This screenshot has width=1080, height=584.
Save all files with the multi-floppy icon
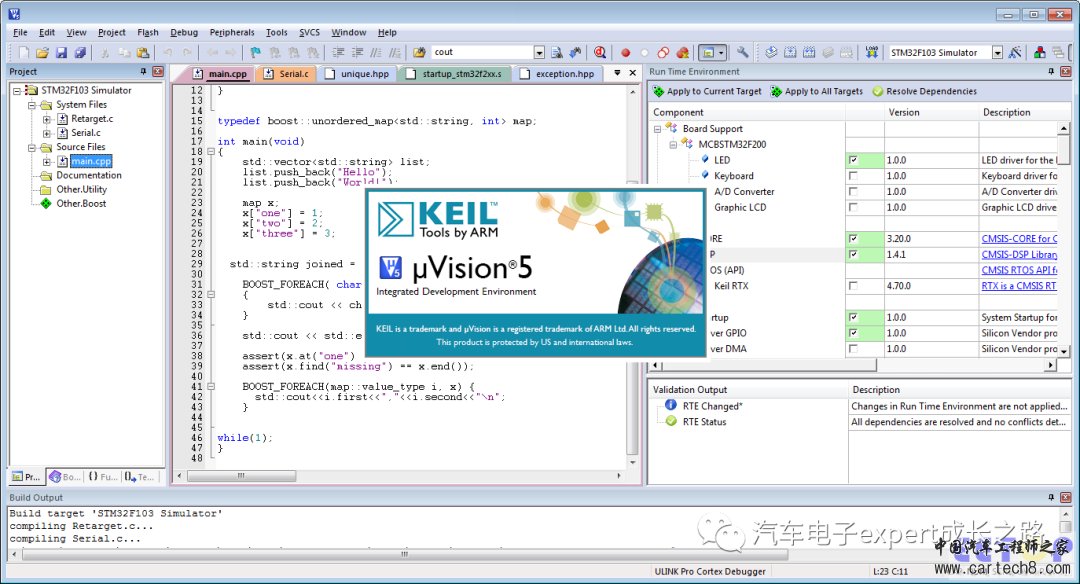tap(80, 52)
